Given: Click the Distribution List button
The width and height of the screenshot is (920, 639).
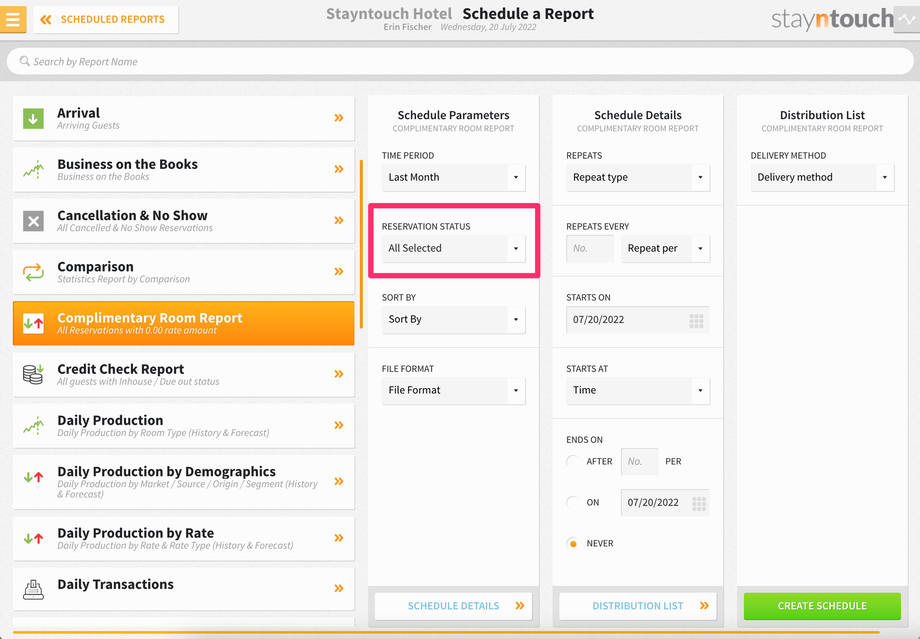Looking at the screenshot, I should click(638, 606).
